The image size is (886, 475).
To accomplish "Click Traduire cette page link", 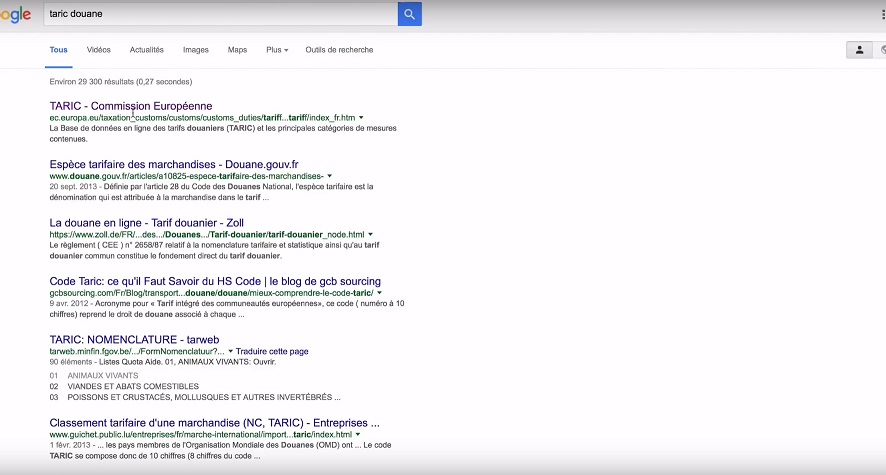I will (x=272, y=352).
